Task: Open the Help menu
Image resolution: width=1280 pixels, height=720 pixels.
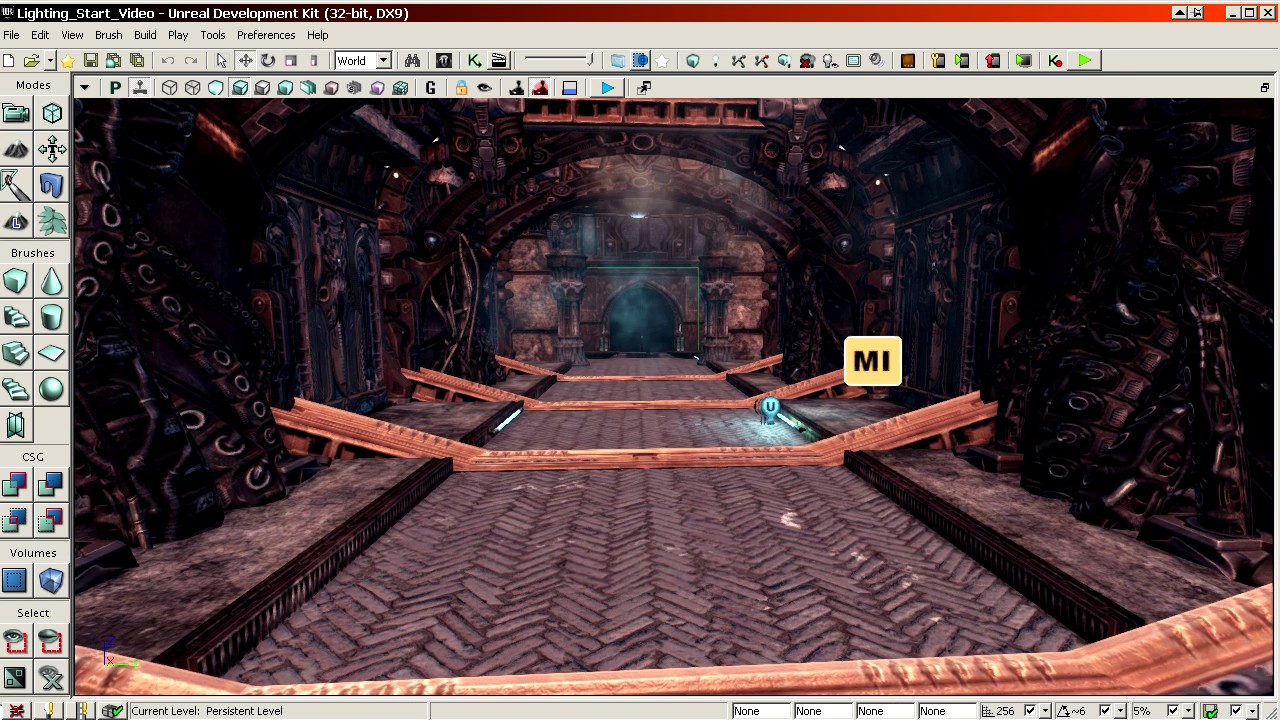Action: [317, 35]
